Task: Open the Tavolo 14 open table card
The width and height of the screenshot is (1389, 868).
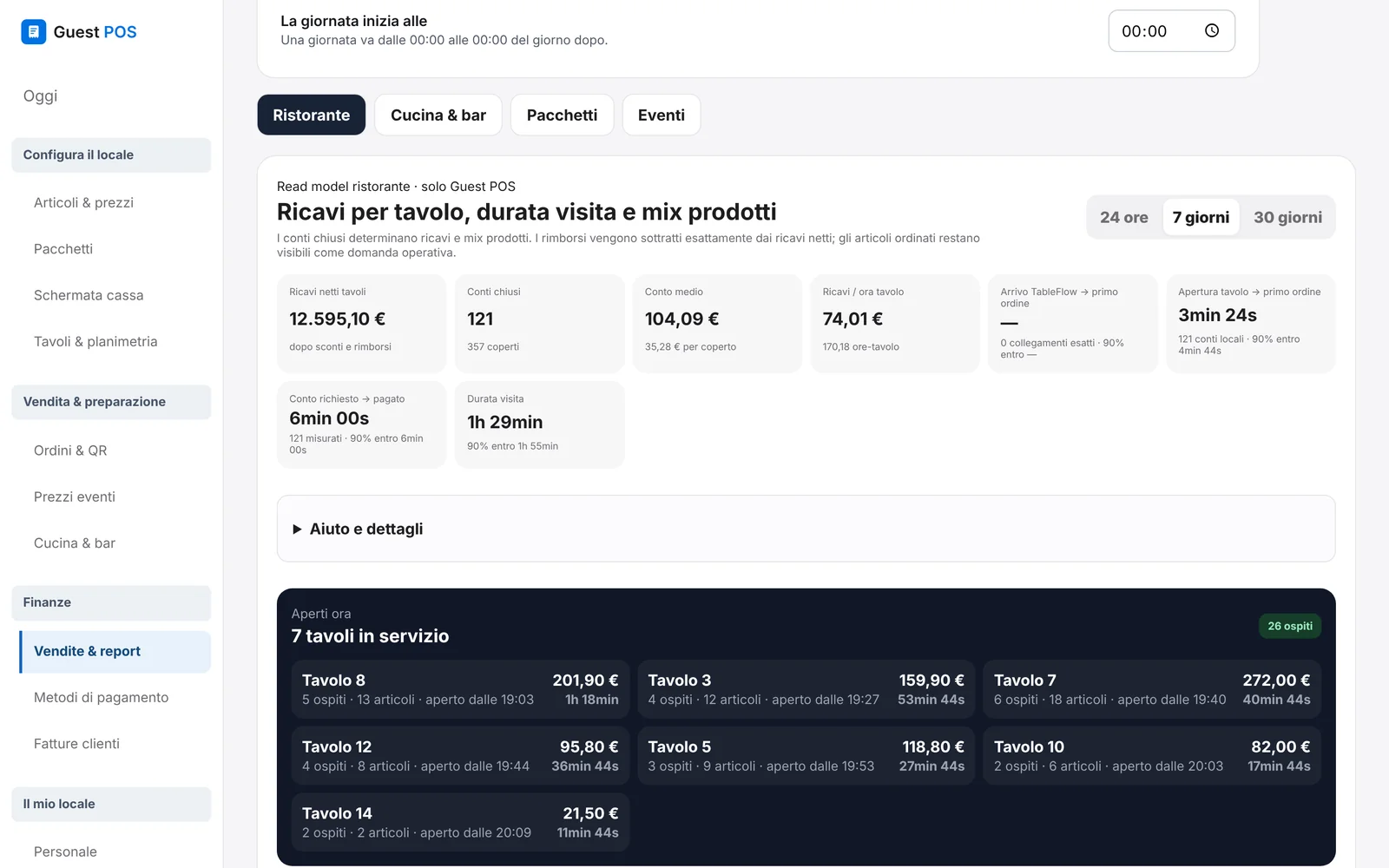Action: 460,822
